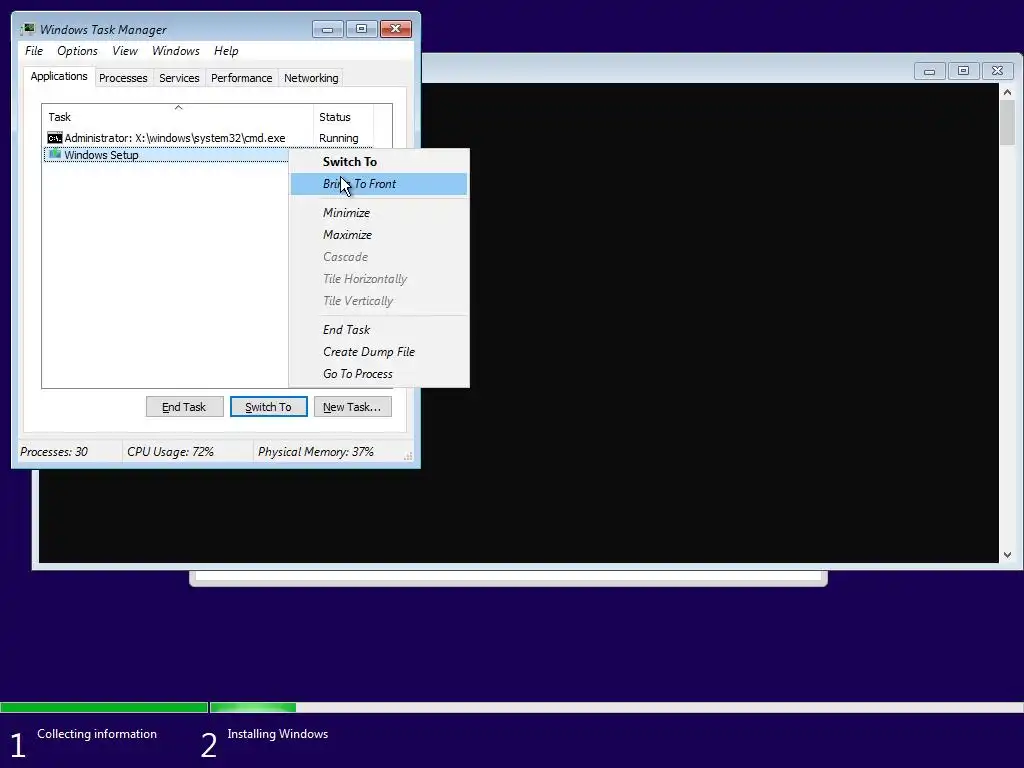Close the Task Manager window
1024x768 pixels.
tap(396, 29)
